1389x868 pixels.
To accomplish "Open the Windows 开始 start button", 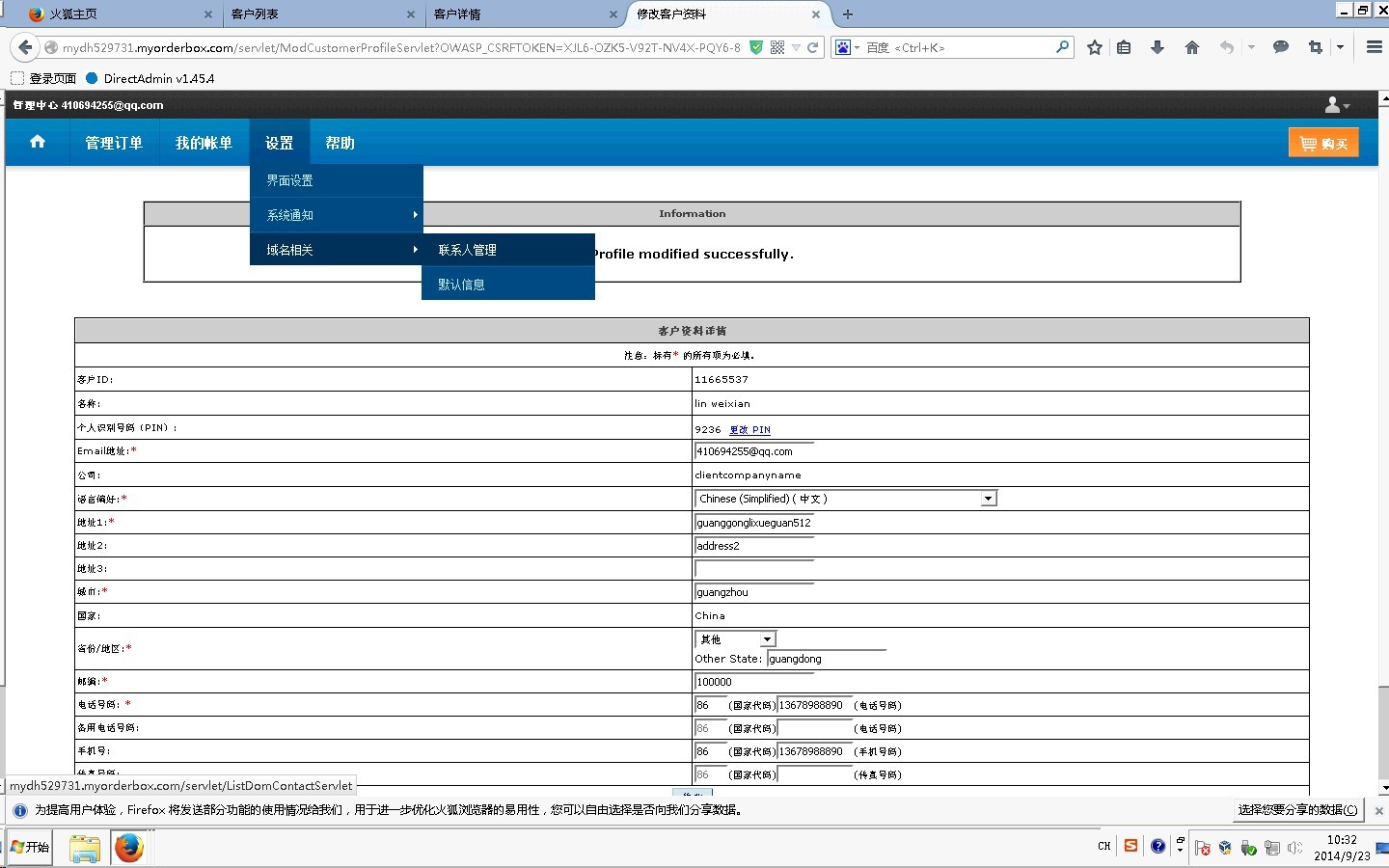I will (29, 848).
